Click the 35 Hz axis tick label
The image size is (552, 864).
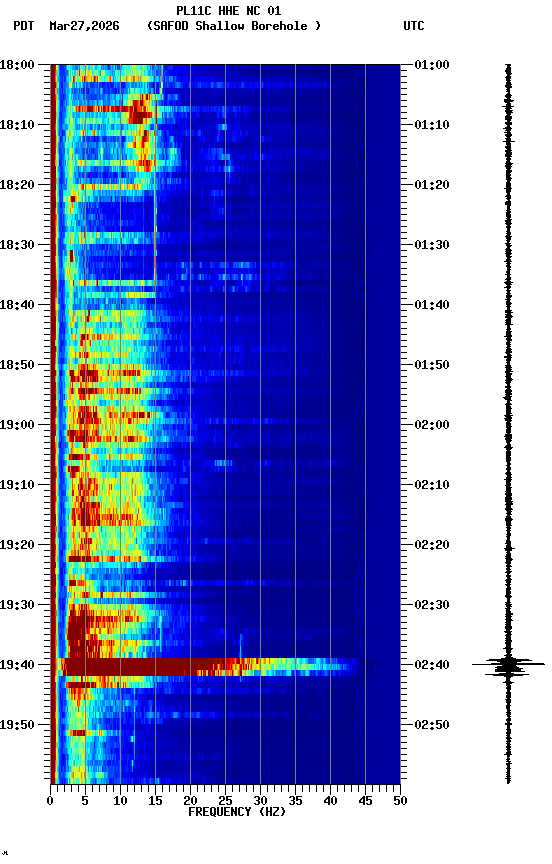pyautogui.click(x=295, y=801)
